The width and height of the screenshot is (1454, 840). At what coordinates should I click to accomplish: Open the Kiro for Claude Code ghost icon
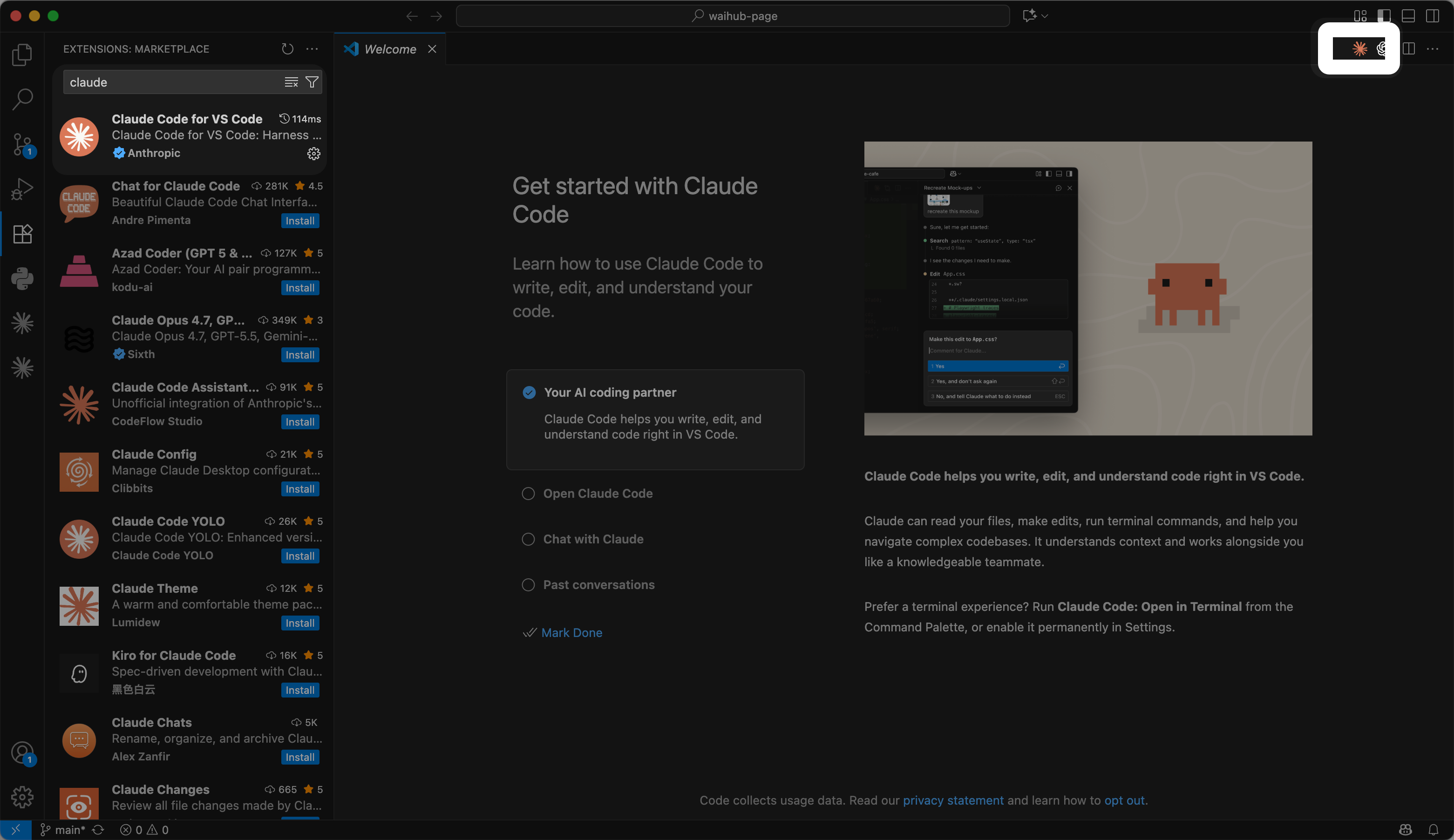tap(79, 673)
